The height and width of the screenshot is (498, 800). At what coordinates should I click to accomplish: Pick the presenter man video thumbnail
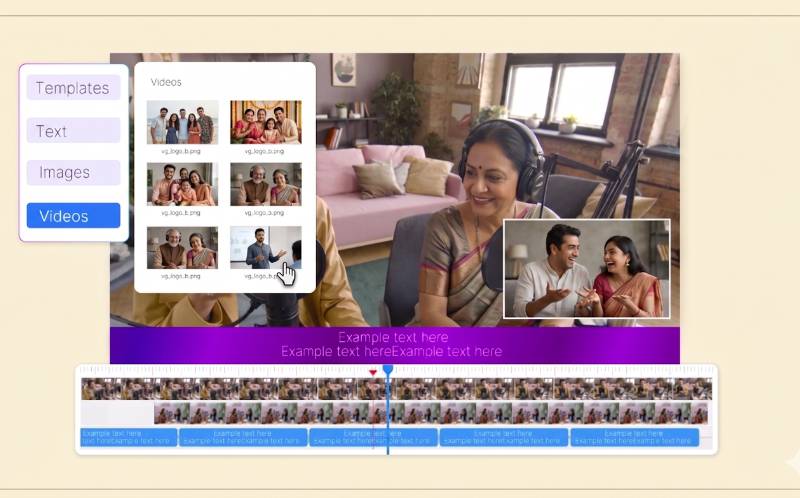[266, 247]
